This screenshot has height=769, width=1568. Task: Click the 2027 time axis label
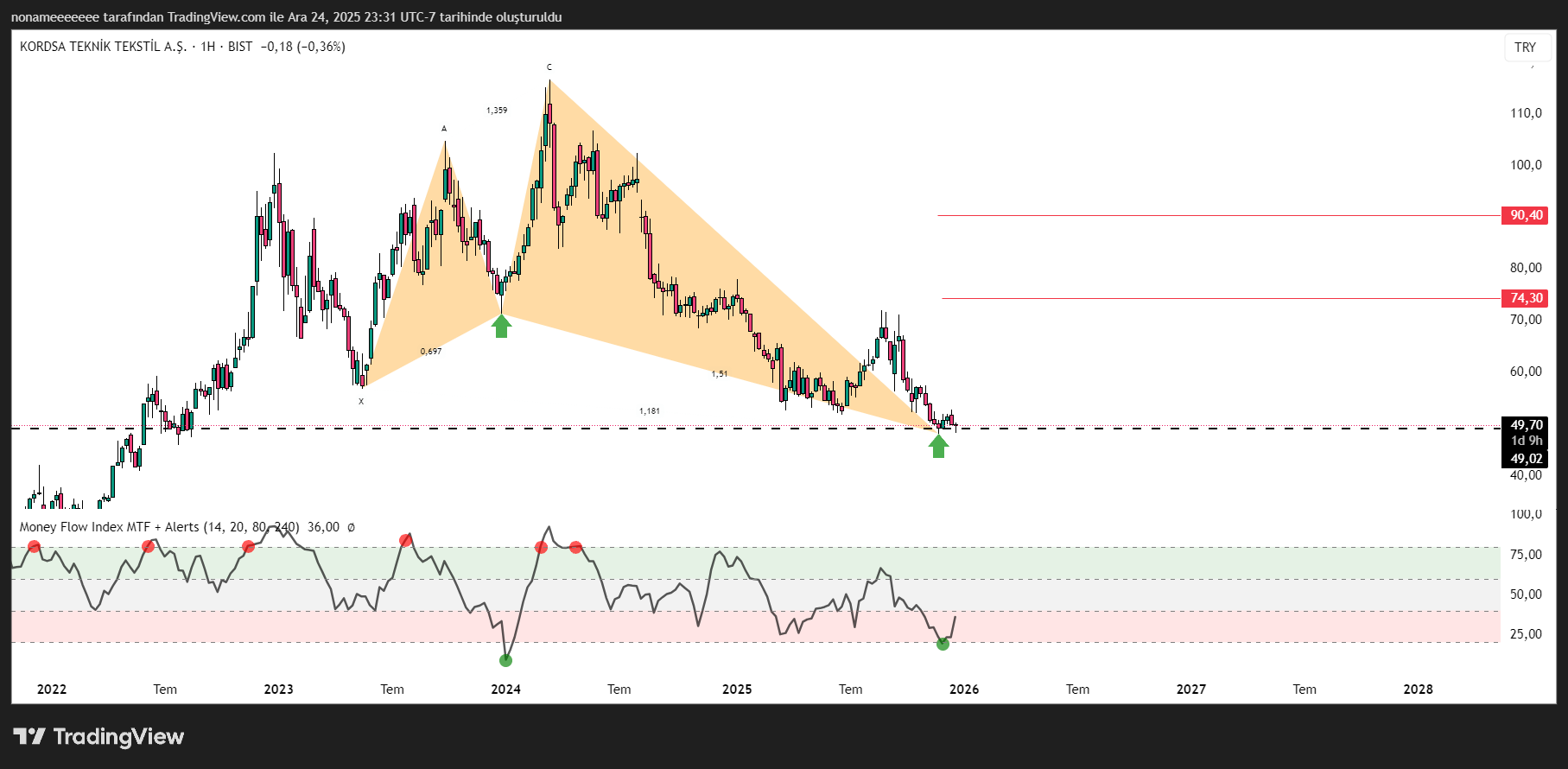point(1191,689)
